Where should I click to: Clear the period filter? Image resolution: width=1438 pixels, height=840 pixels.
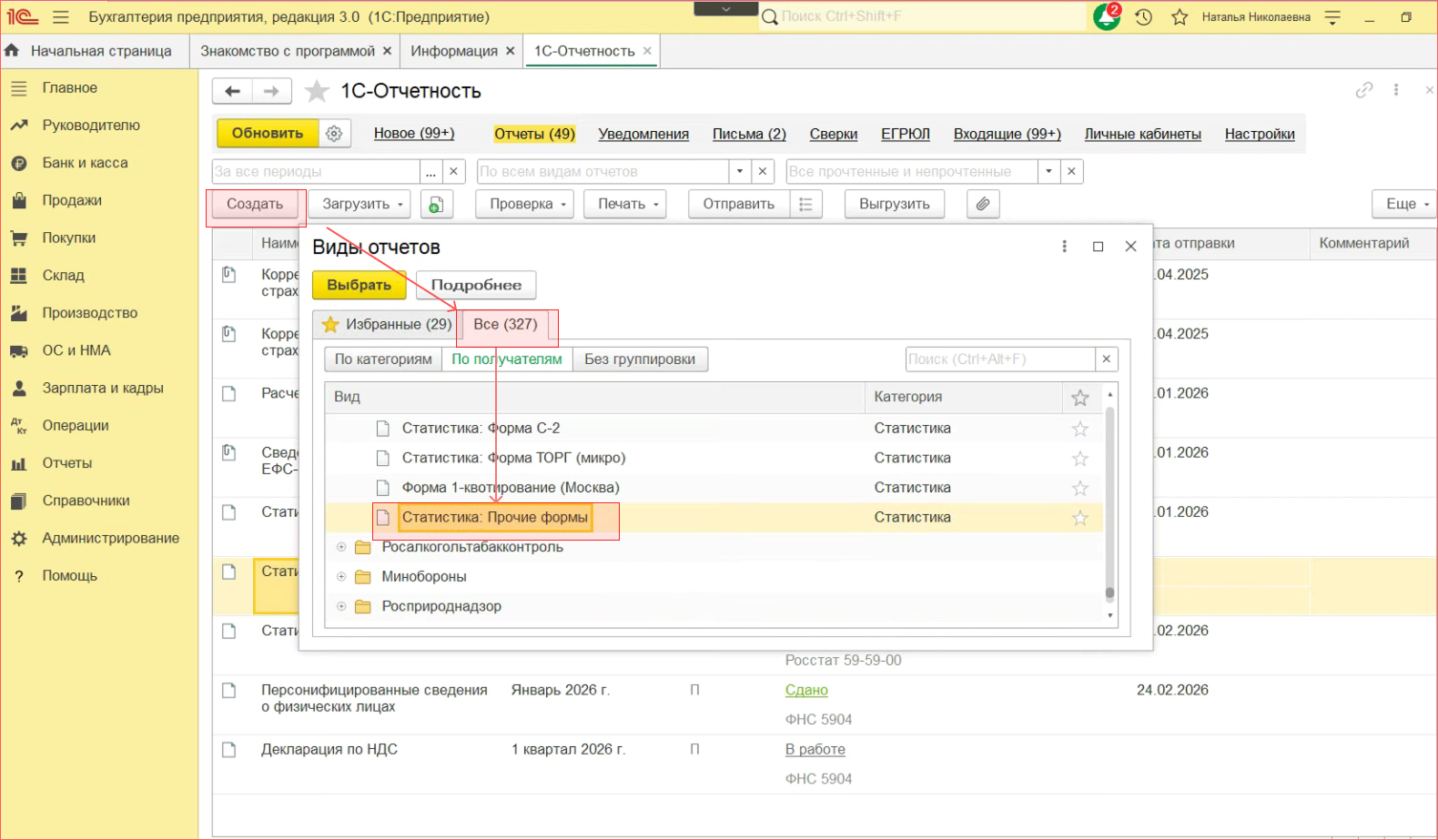click(454, 171)
